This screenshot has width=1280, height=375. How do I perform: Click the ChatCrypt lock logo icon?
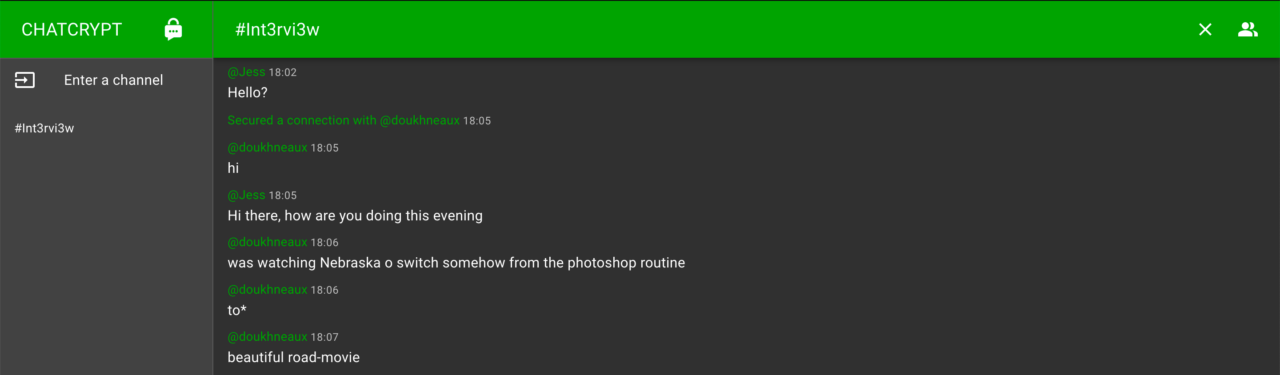click(x=173, y=29)
